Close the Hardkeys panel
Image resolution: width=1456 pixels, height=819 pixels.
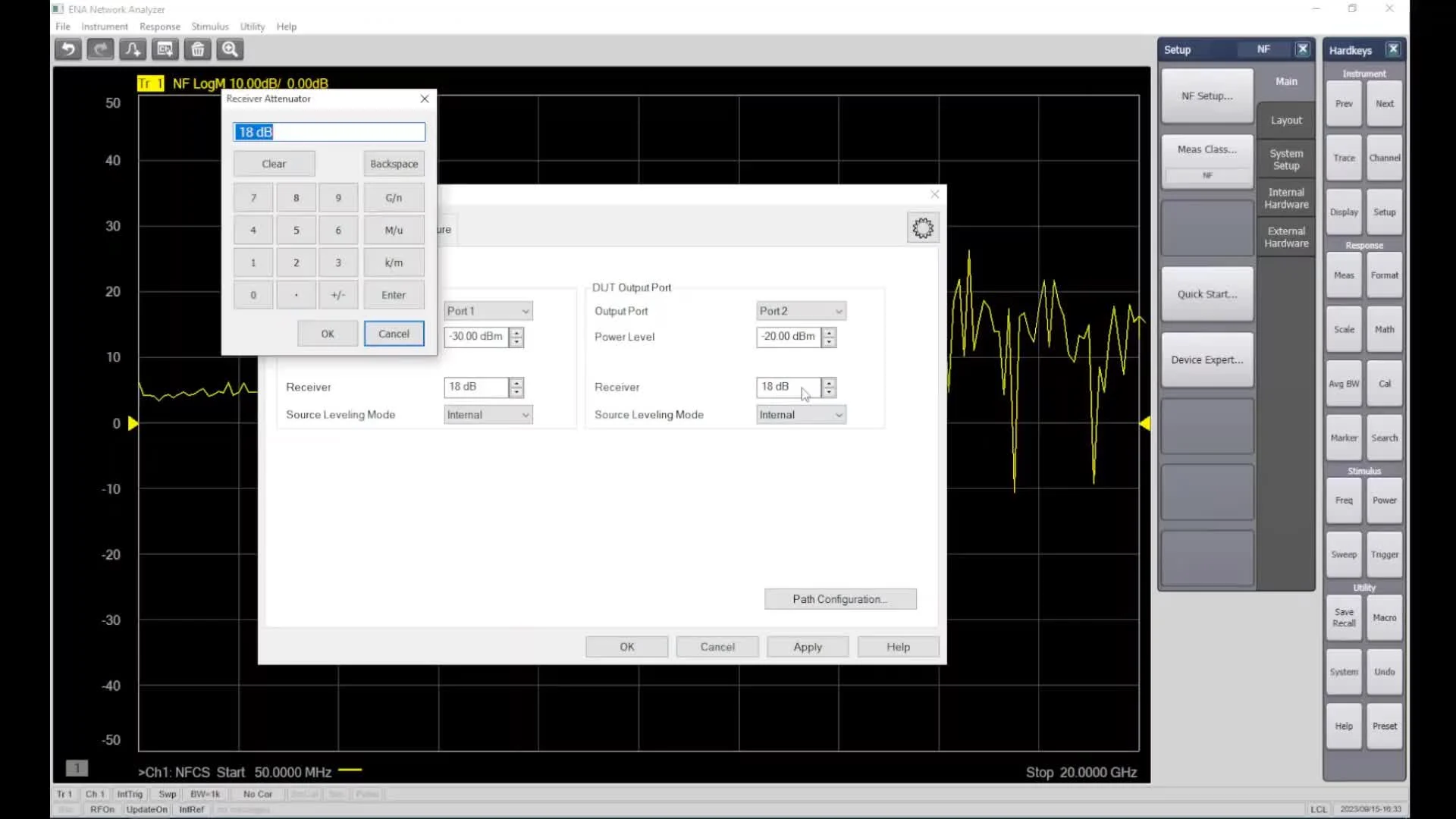click(1393, 49)
